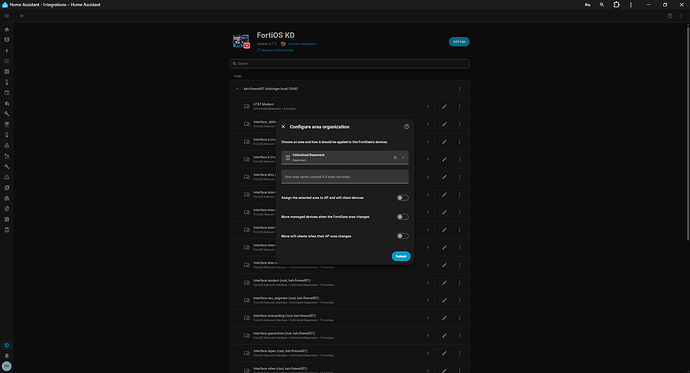Go back with the arrow icon
This screenshot has width=690, height=373.
point(22,16)
